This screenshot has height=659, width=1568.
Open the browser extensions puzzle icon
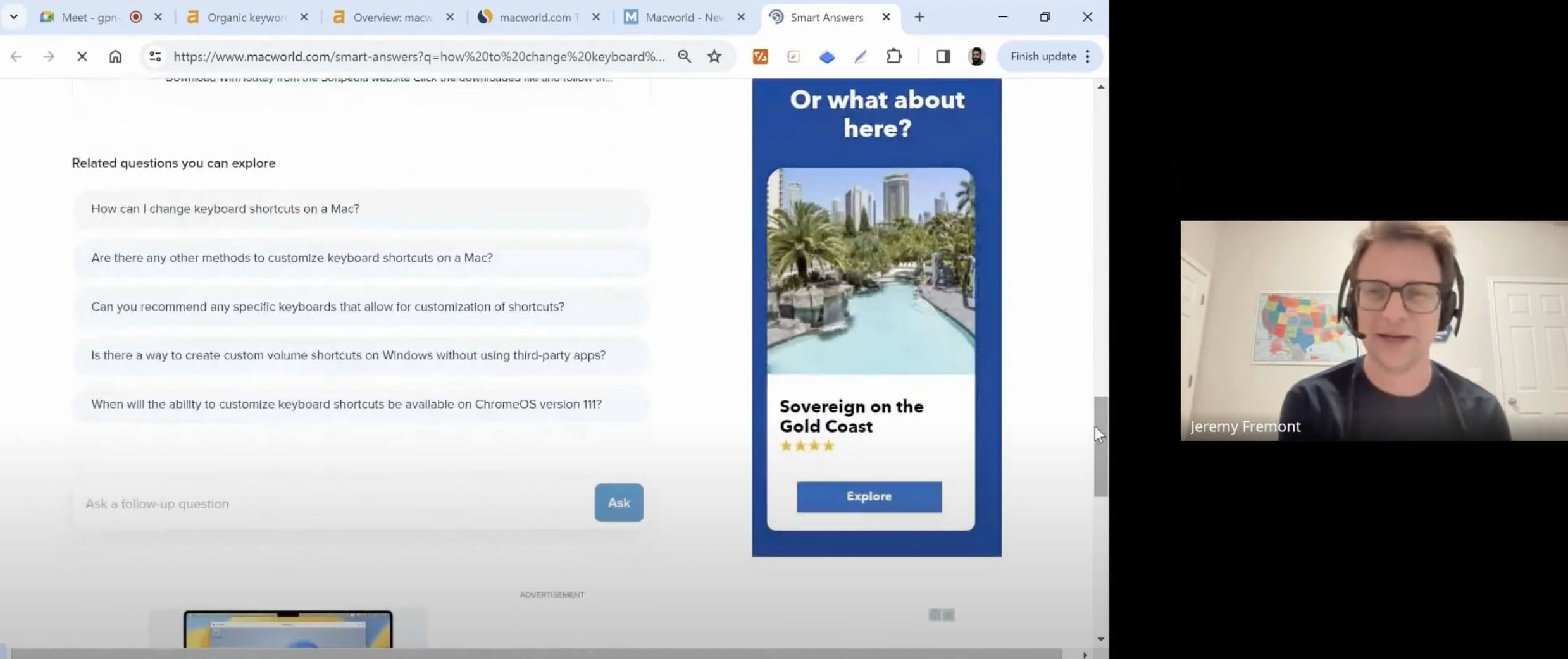click(x=893, y=56)
